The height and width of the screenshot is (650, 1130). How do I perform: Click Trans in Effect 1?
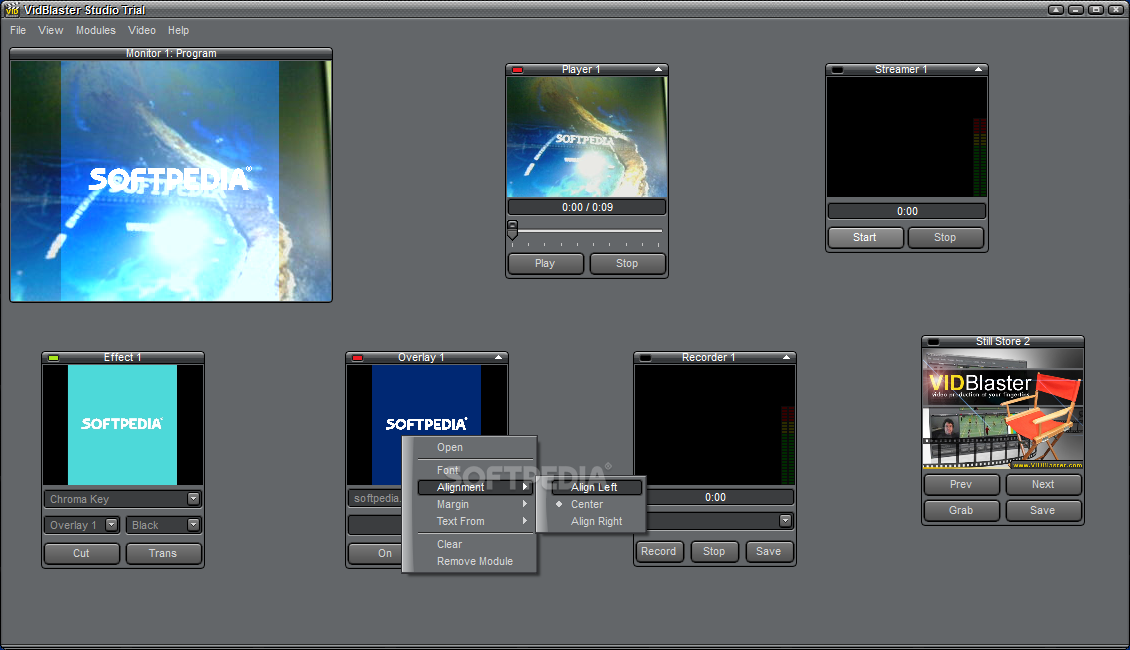(163, 553)
